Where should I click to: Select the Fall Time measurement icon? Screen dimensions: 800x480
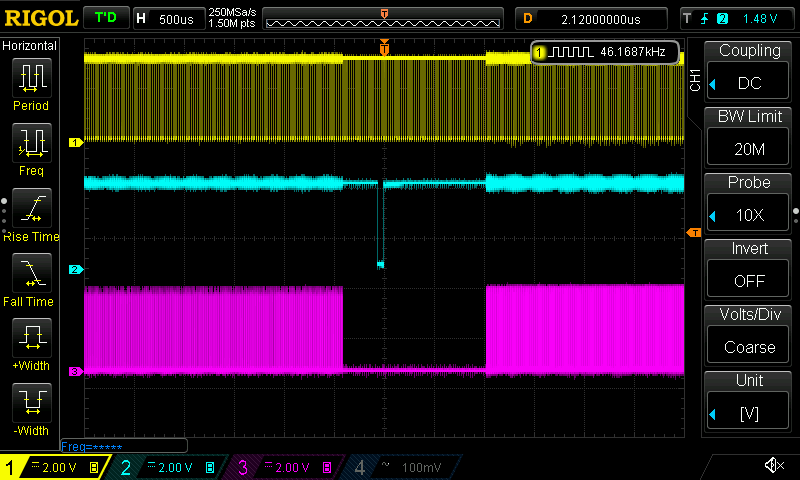32,273
